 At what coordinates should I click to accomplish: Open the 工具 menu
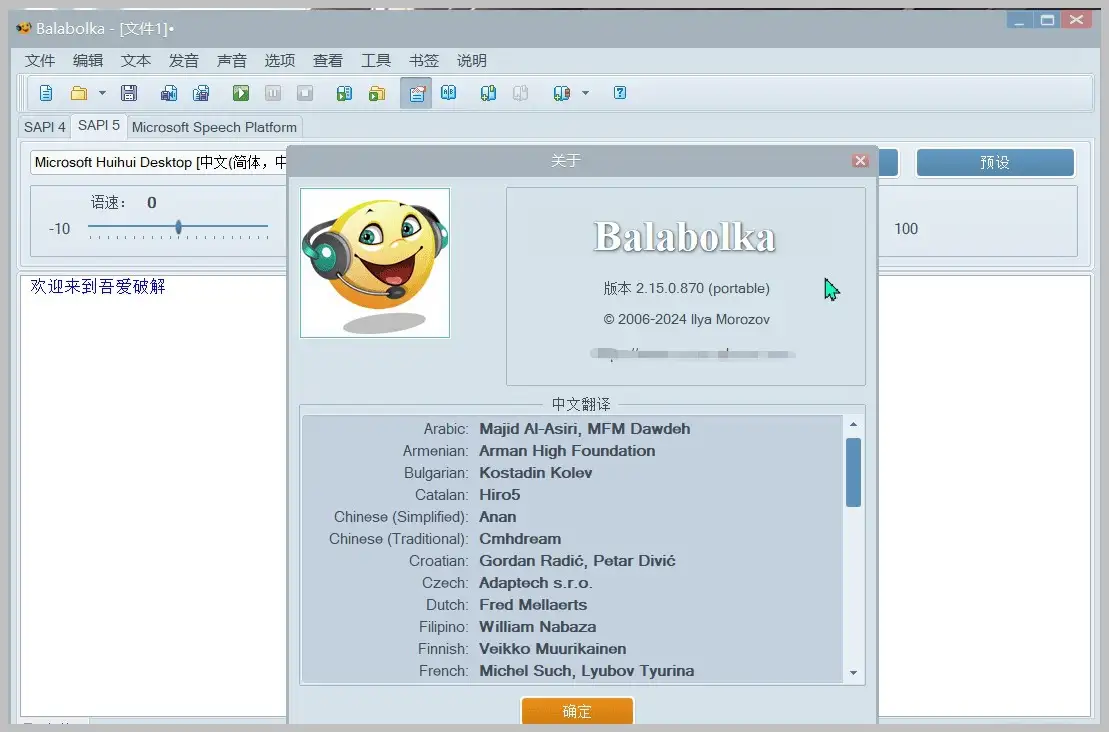click(x=376, y=61)
